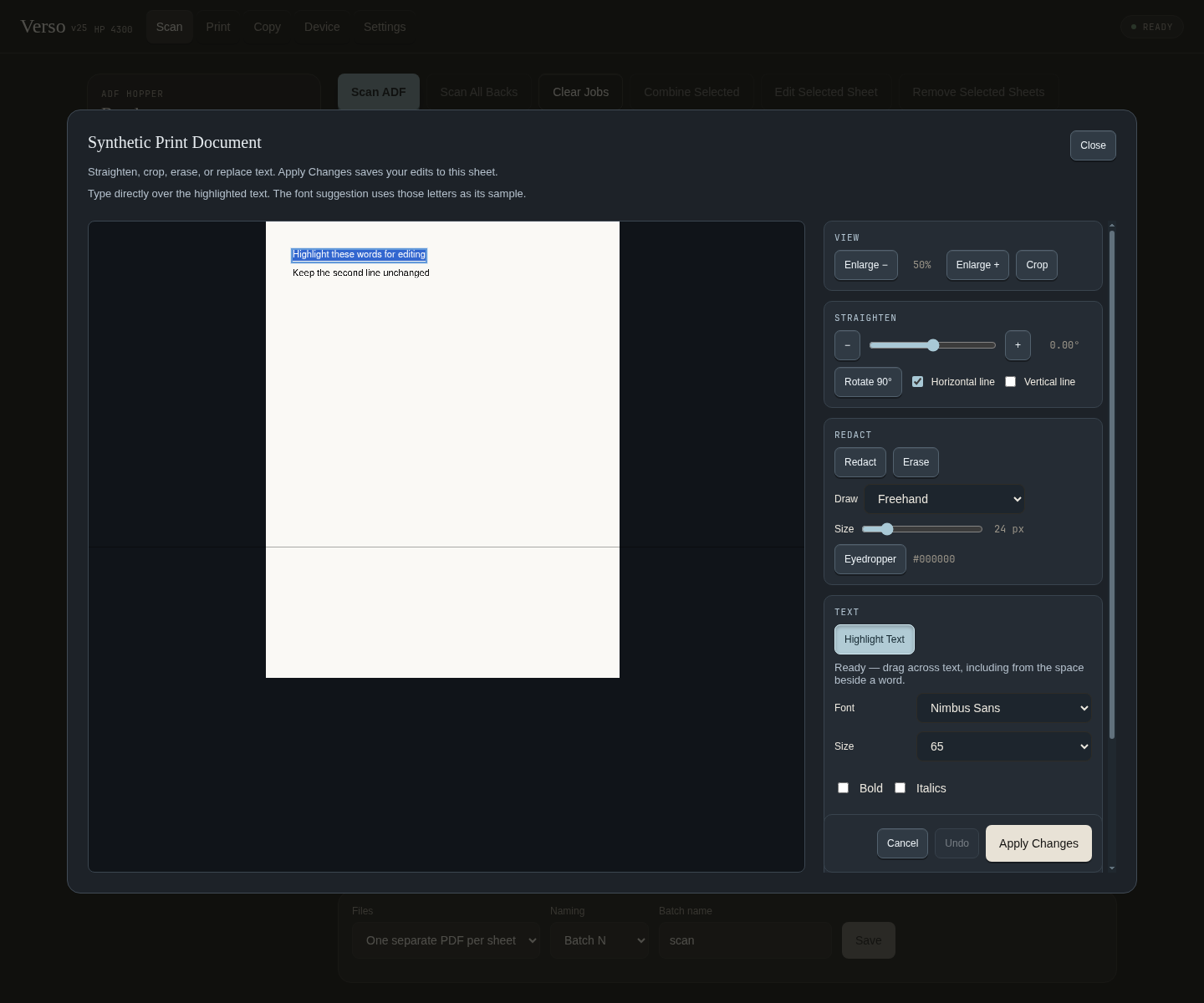Uncheck the Horizontal line guide

pyautogui.click(x=918, y=382)
